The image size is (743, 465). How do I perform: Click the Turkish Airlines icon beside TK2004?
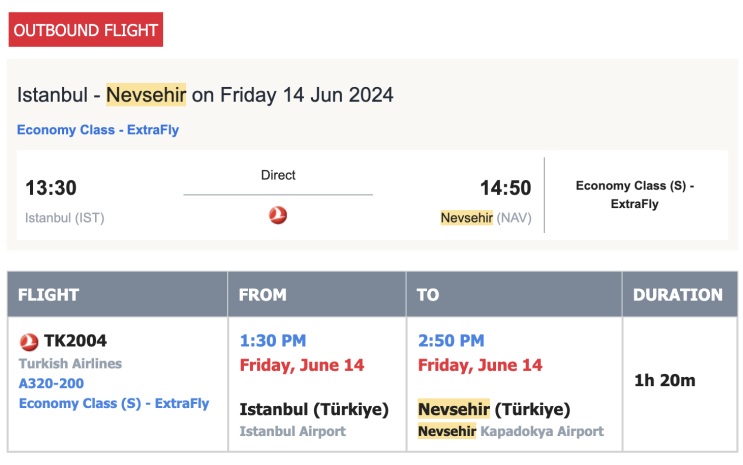(29, 341)
